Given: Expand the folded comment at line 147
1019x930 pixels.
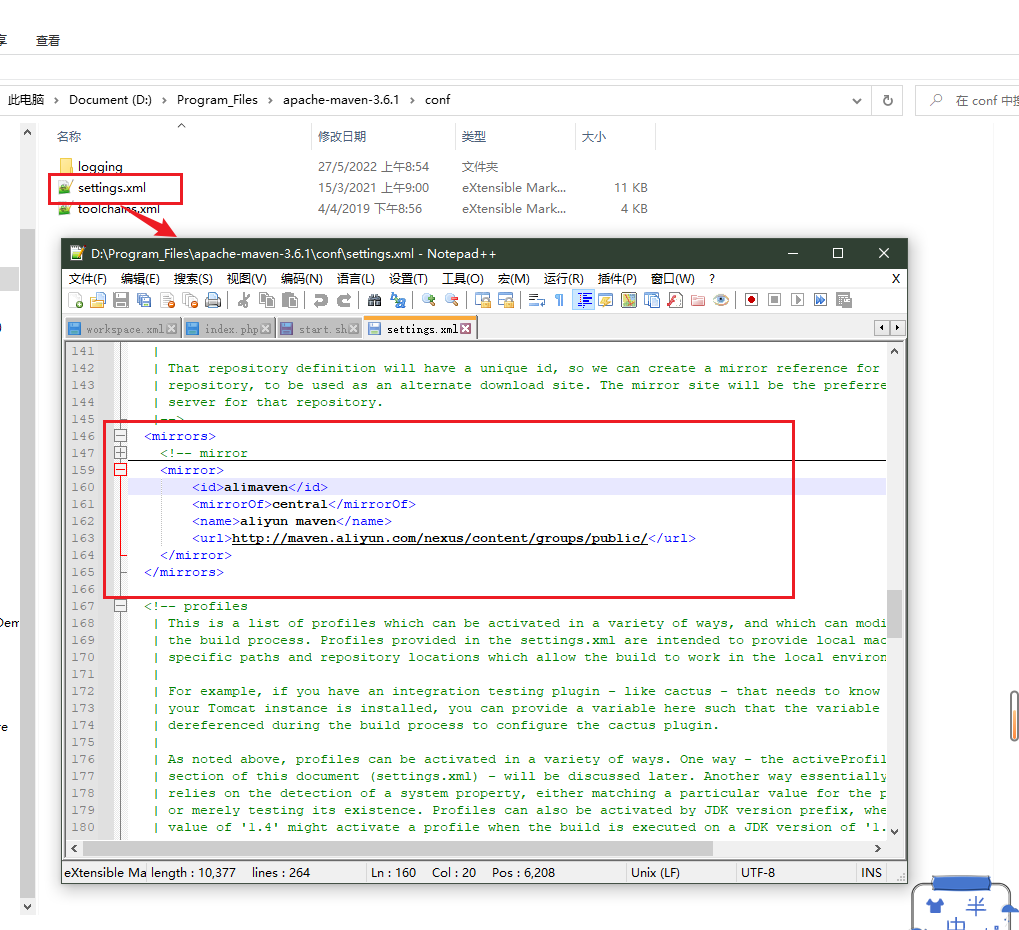Looking at the screenshot, I should pos(121,452).
